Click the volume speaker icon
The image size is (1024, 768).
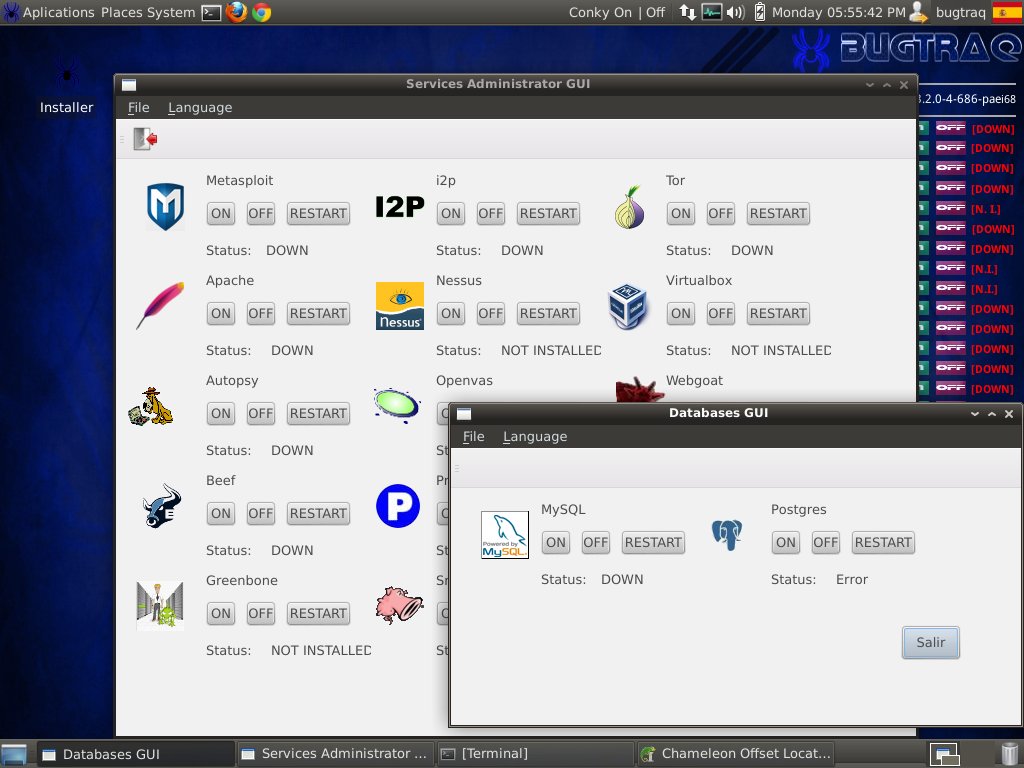pyautogui.click(x=735, y=12)
